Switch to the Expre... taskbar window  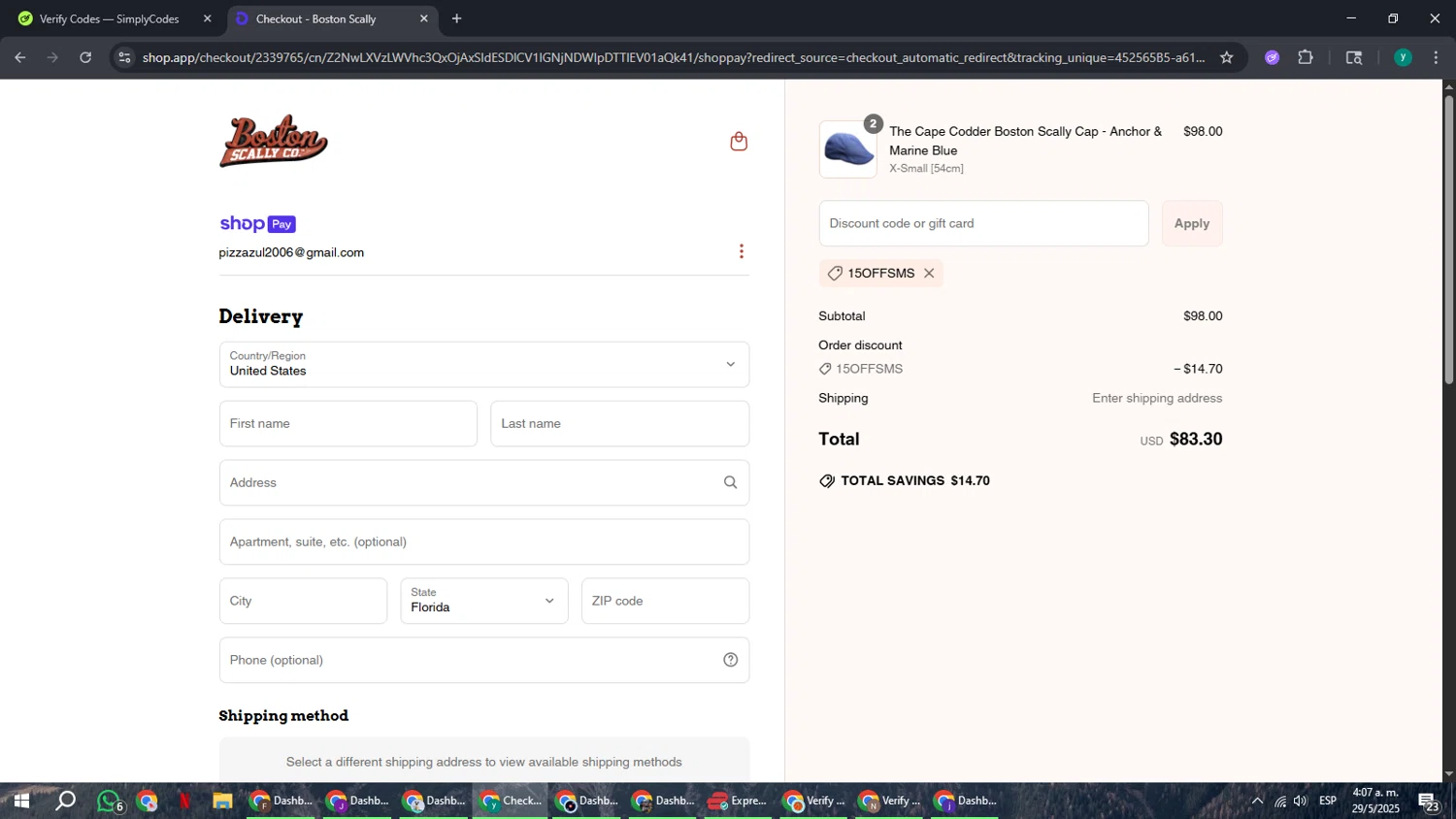[738, 802]
